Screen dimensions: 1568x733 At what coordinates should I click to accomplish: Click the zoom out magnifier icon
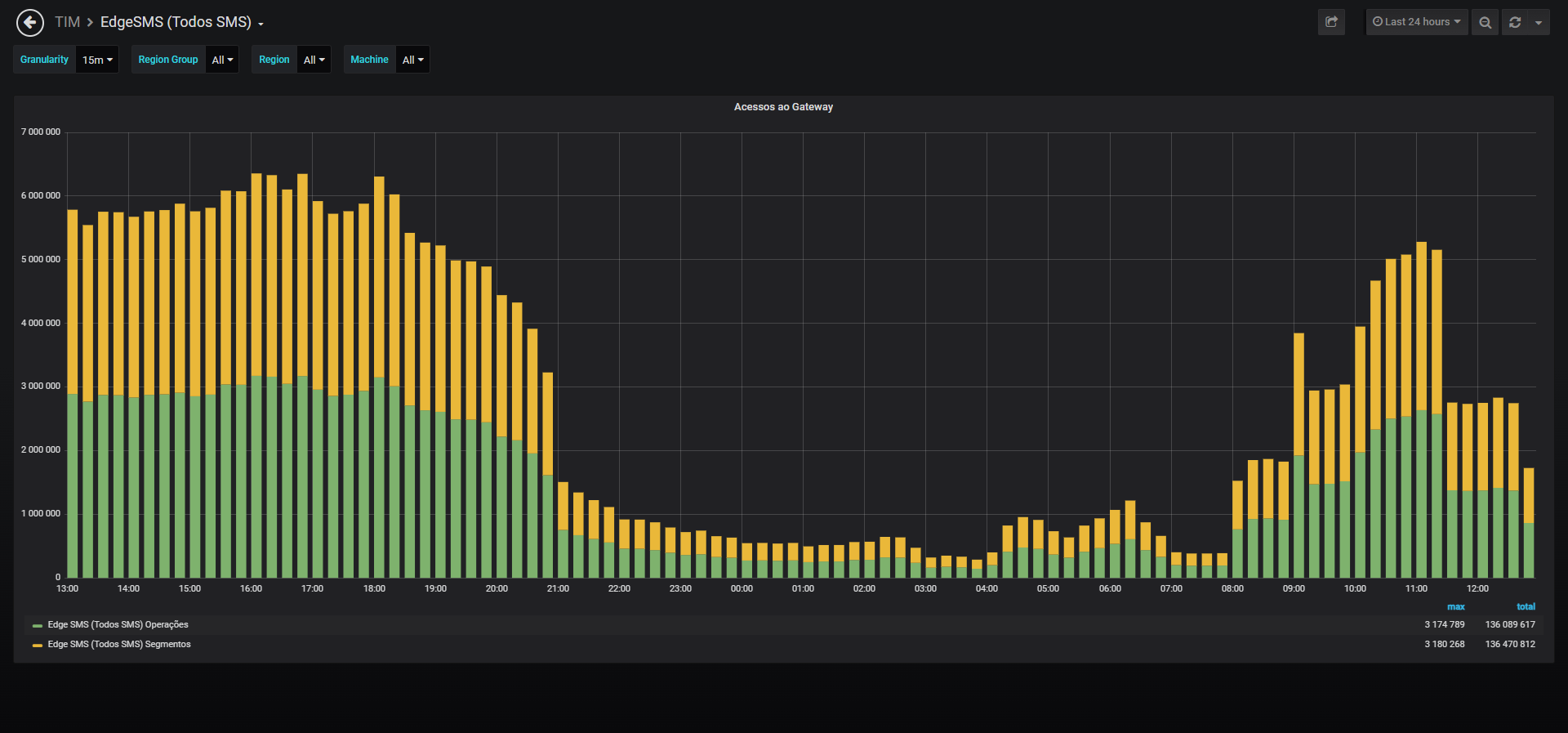[x=1486, y=22]
